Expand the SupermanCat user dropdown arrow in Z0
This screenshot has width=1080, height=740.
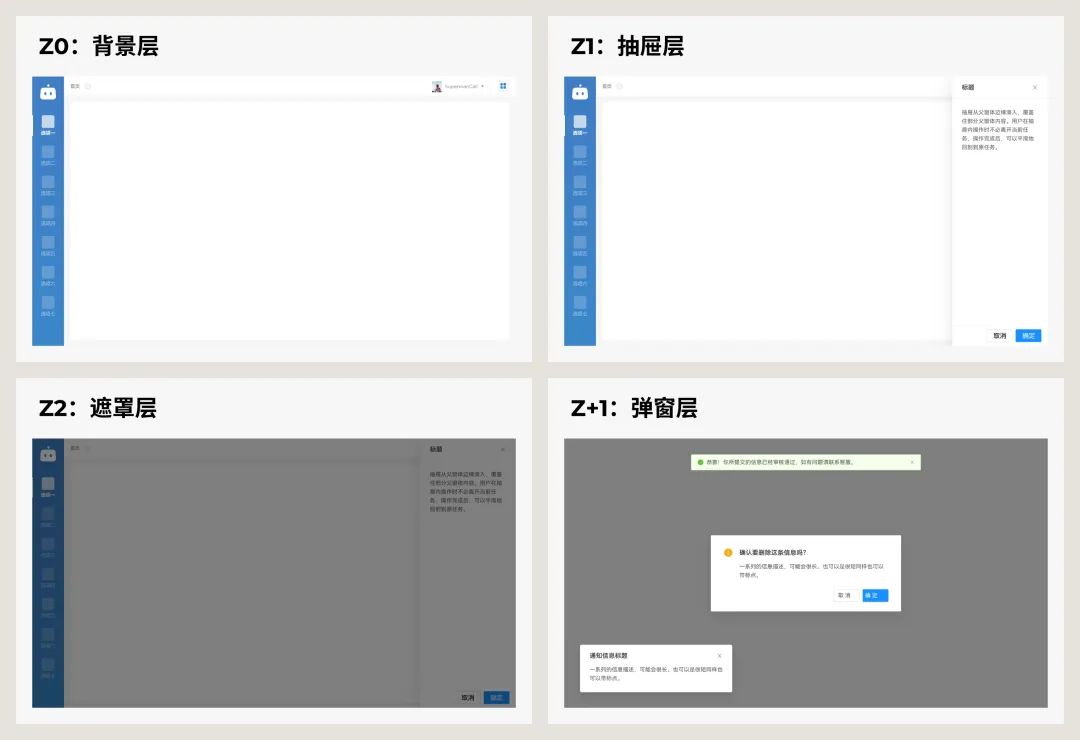pyautogui.click(x=482, y=86)
